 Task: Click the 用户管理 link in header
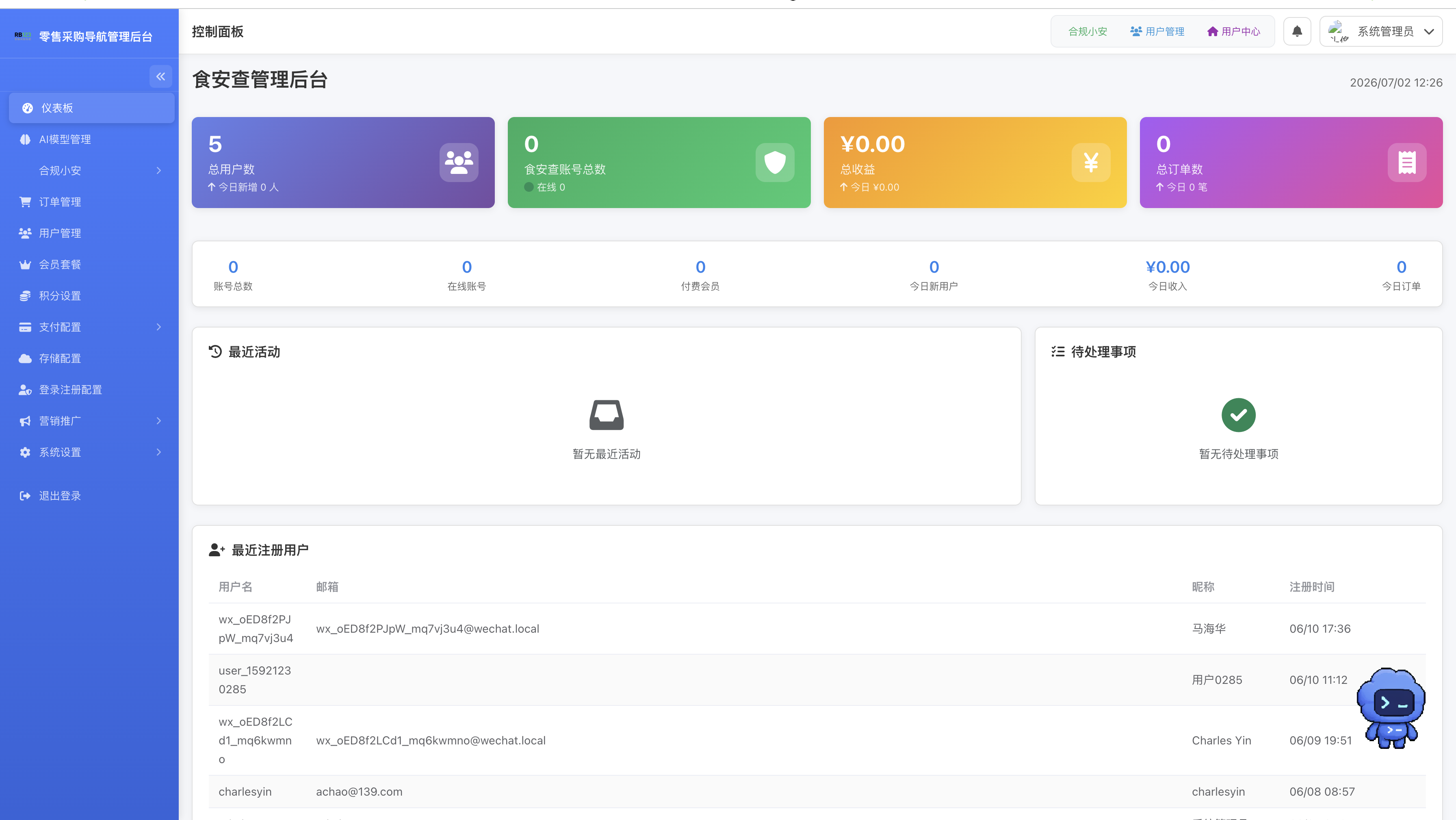pyautogui.click(x=1157, y=32)
